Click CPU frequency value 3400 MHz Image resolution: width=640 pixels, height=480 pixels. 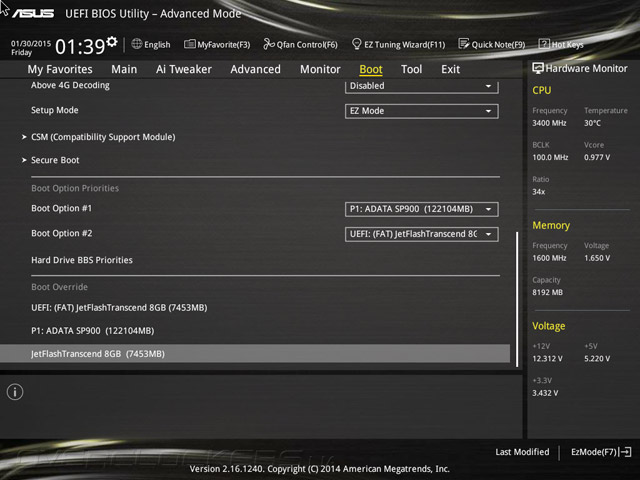coord(549,123)
